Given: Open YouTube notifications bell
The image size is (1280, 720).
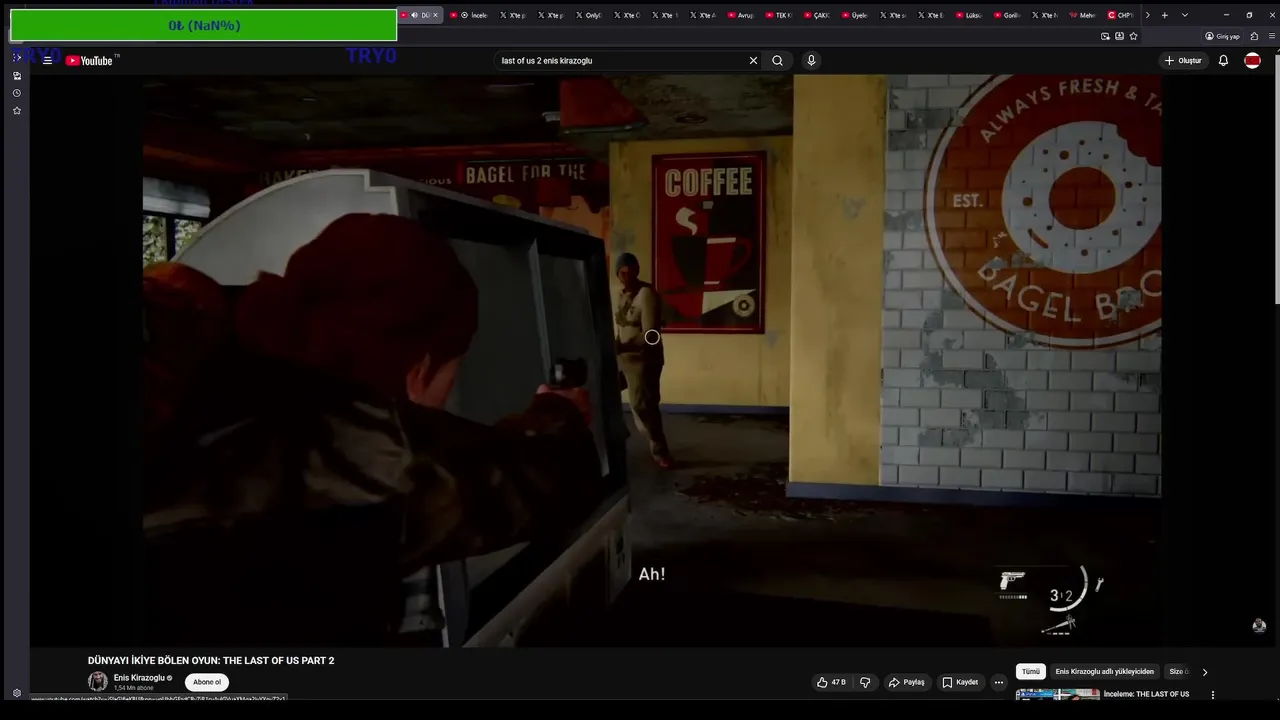Looking at the screenshot, I should [1223, 61].
